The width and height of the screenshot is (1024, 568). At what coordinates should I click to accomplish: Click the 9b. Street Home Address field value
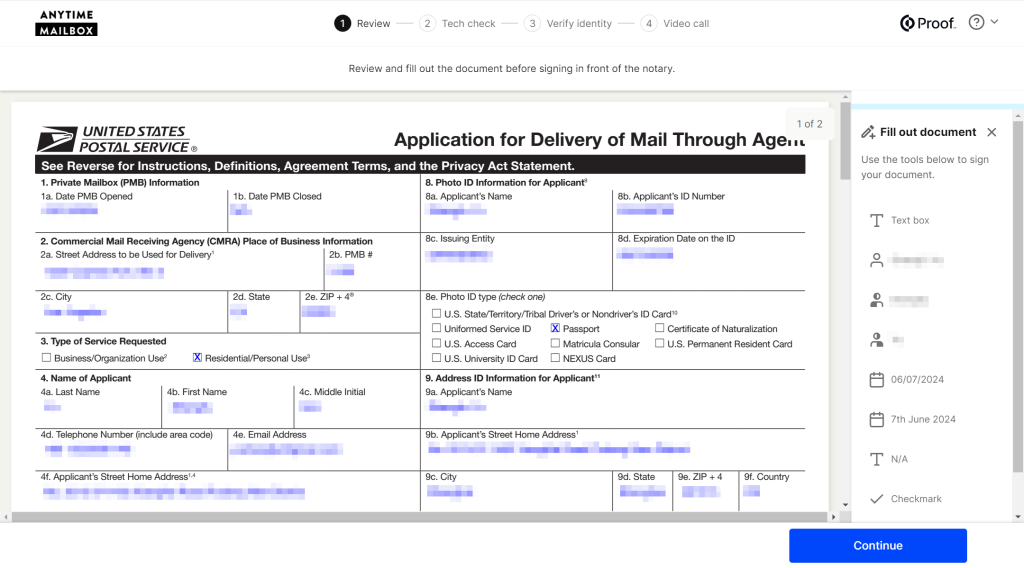click(x=559, y=449)
